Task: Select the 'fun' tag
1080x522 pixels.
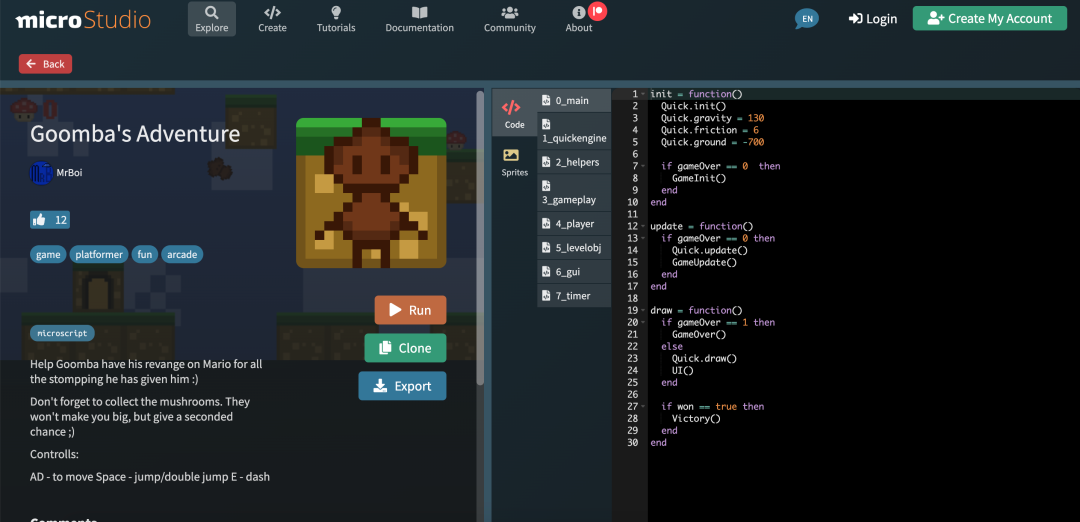Action: pos(145,254)
